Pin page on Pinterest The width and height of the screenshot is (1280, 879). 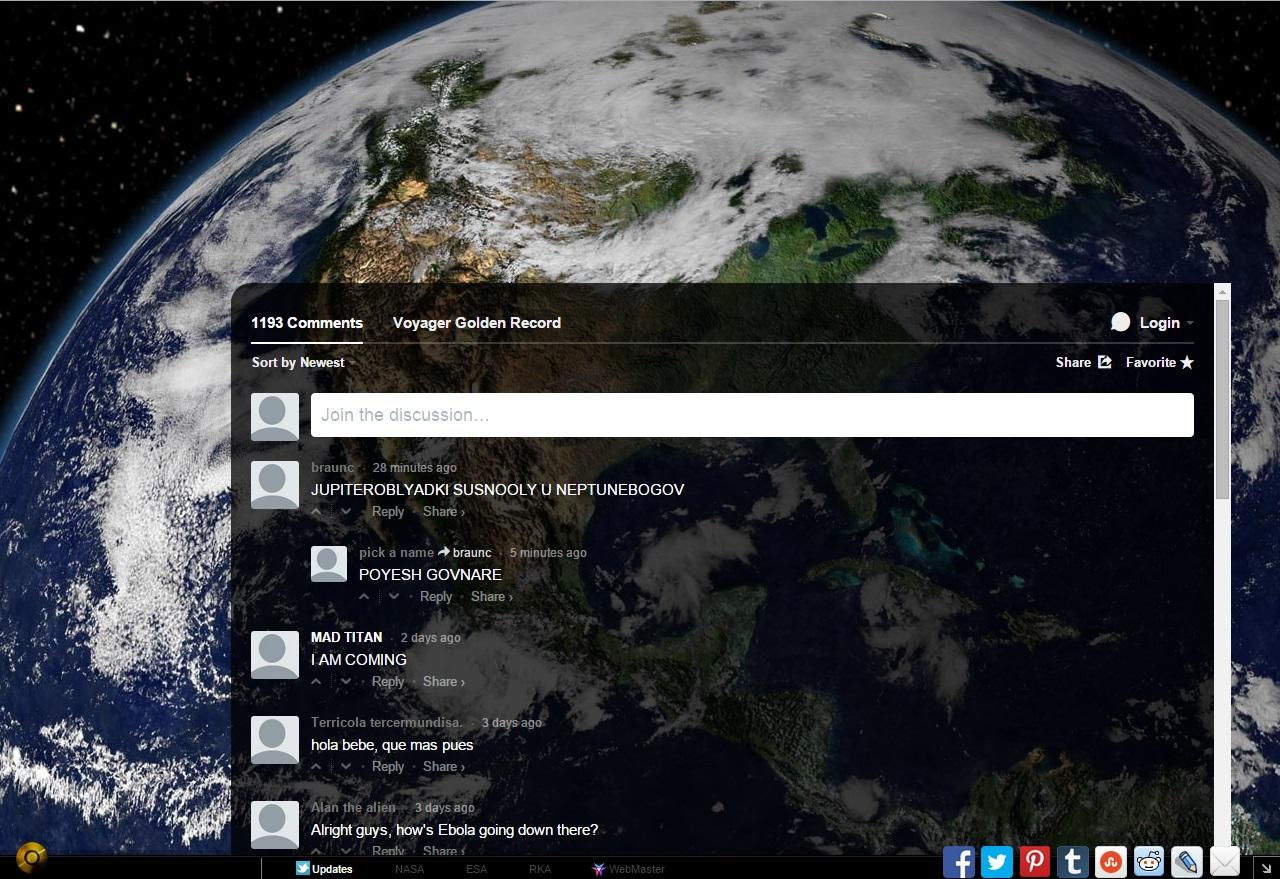[x=1035, y=861]
